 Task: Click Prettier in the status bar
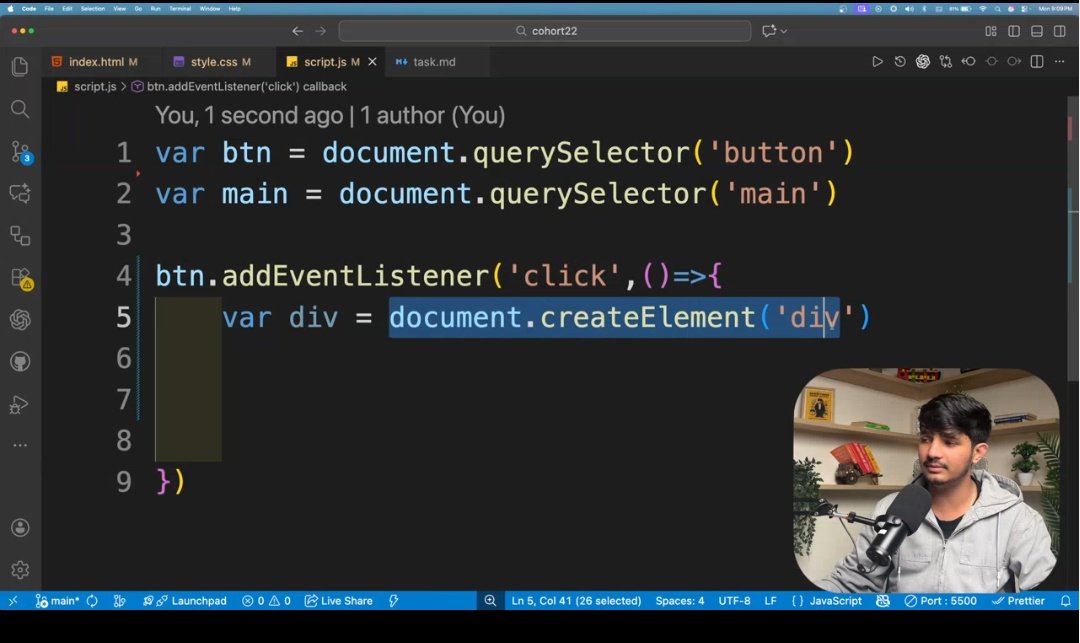point(1018,600)
